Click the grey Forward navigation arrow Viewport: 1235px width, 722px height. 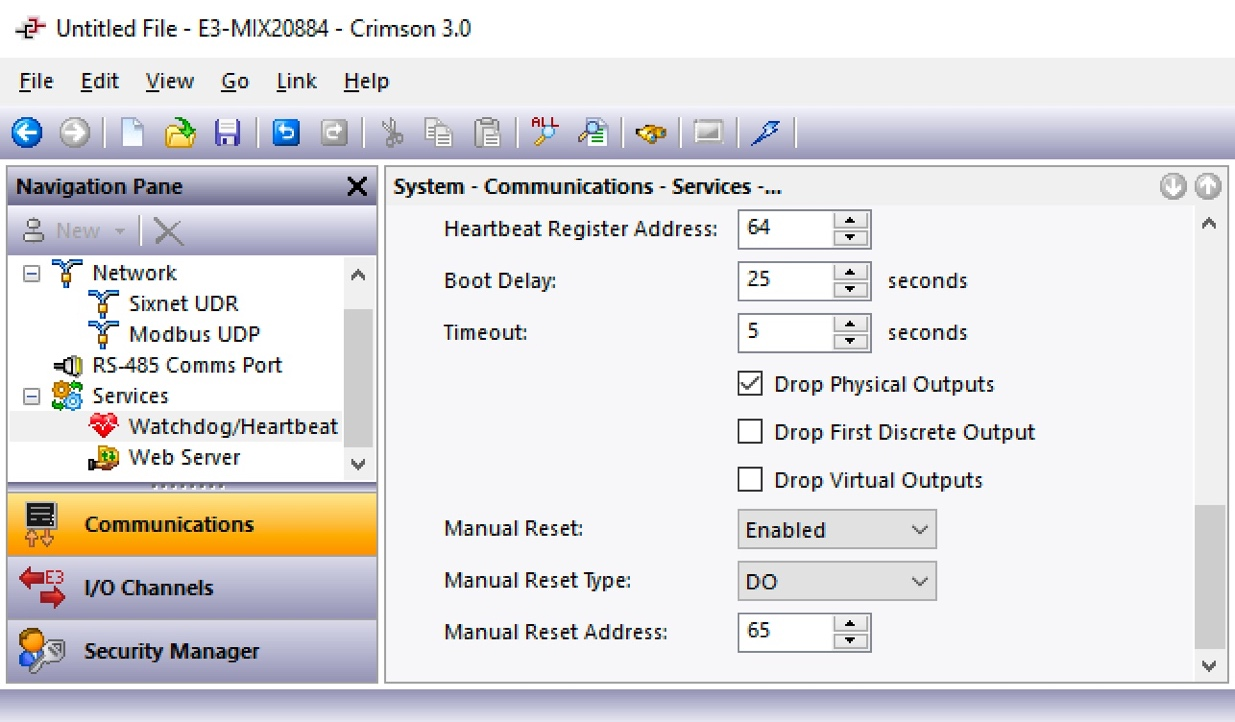(x=74, y=132)
